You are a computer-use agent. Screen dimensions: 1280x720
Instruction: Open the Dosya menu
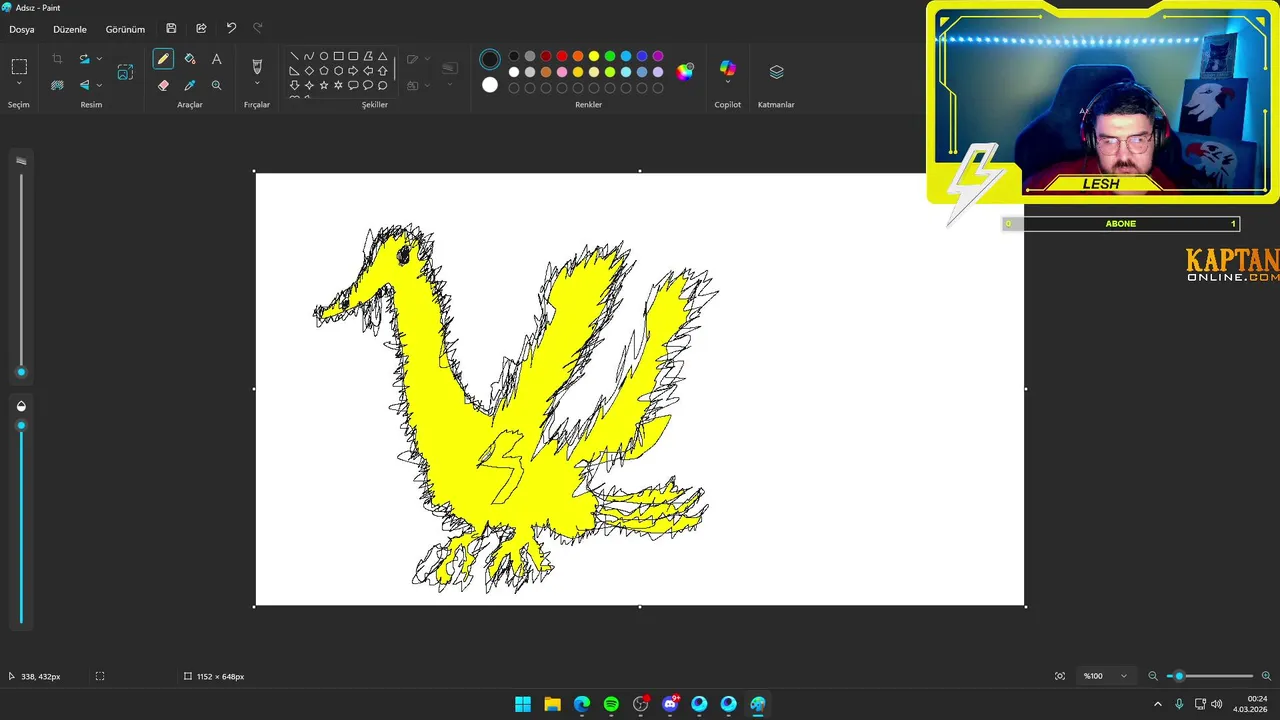pyautogui.click(x=22, y=29)
